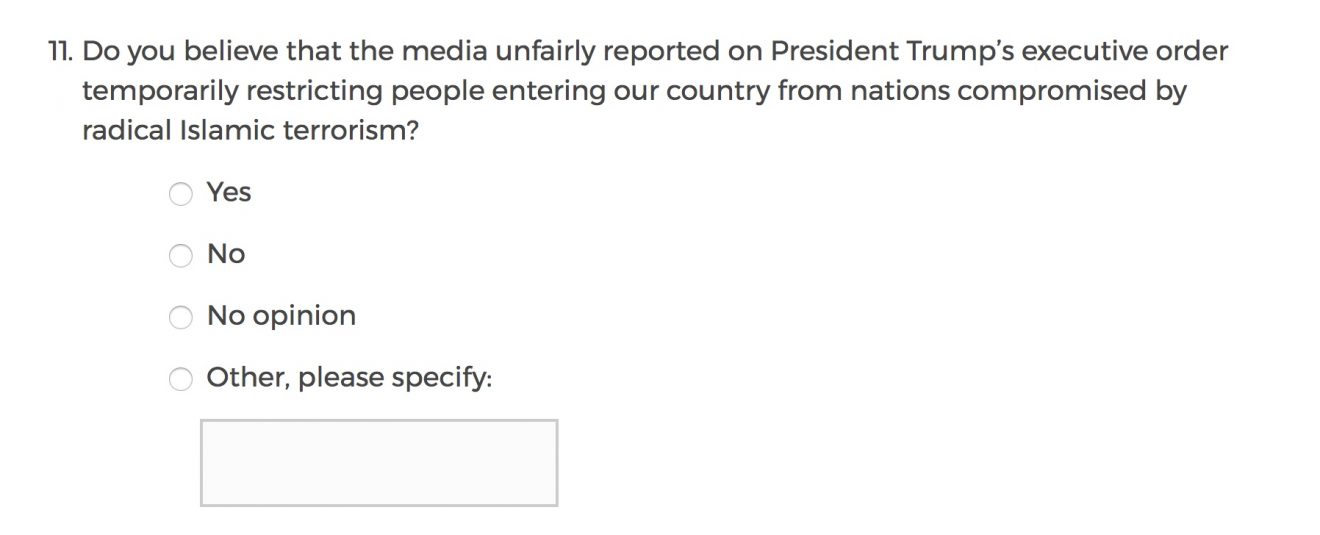Click the question number "11."

click(61, 51)
